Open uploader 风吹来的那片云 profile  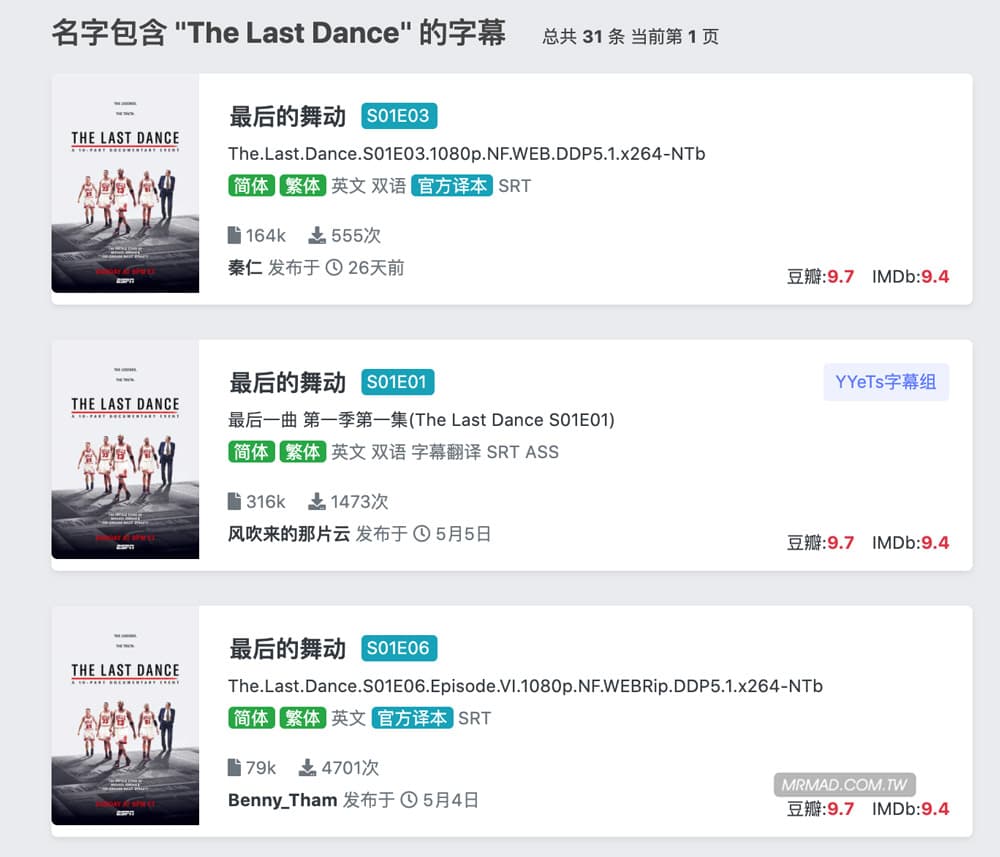click(x=289, y=534)
